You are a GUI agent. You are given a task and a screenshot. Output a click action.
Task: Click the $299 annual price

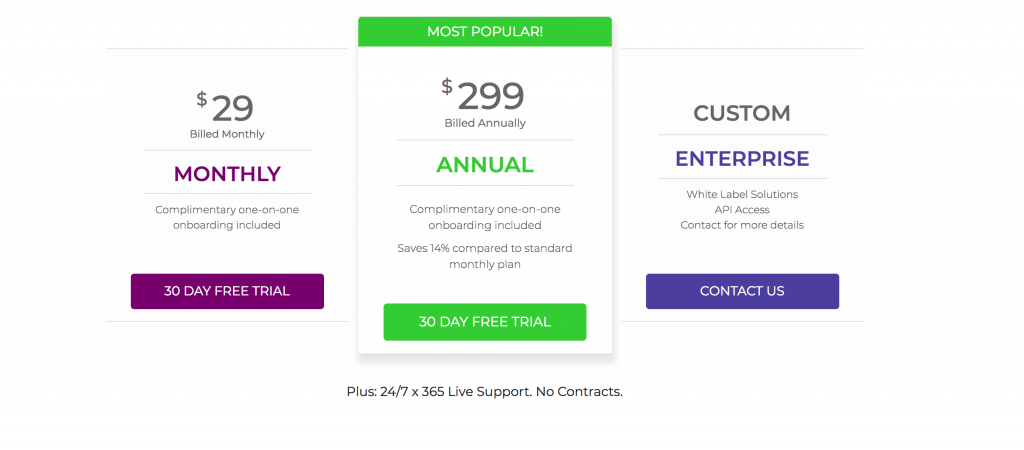483,95
